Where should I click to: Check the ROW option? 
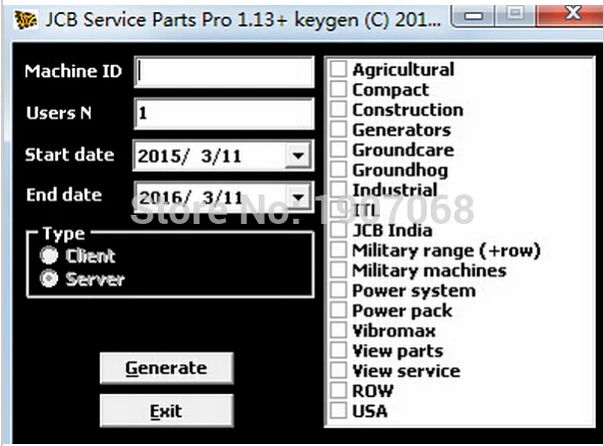339,391
